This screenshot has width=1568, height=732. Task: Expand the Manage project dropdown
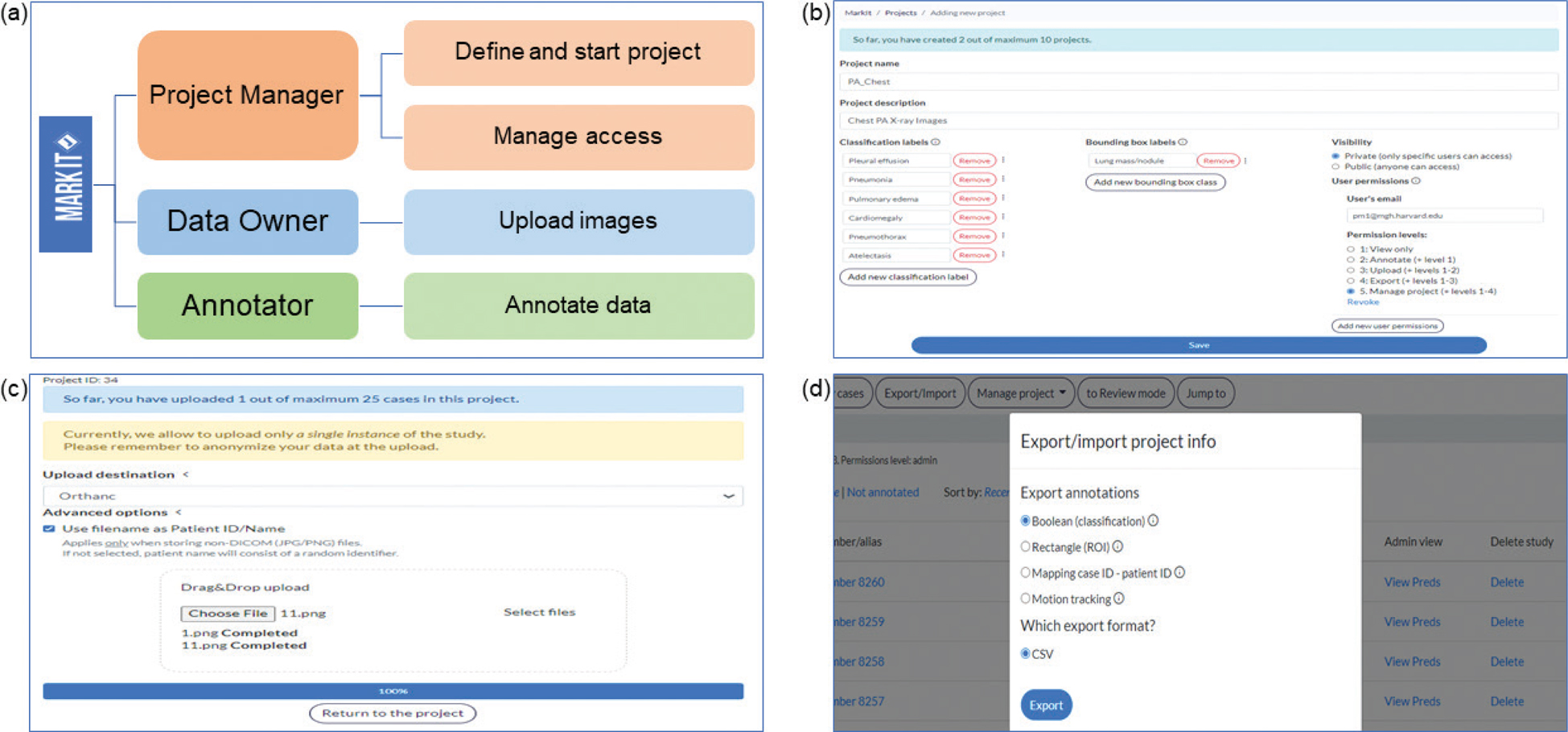point(1021,393)
